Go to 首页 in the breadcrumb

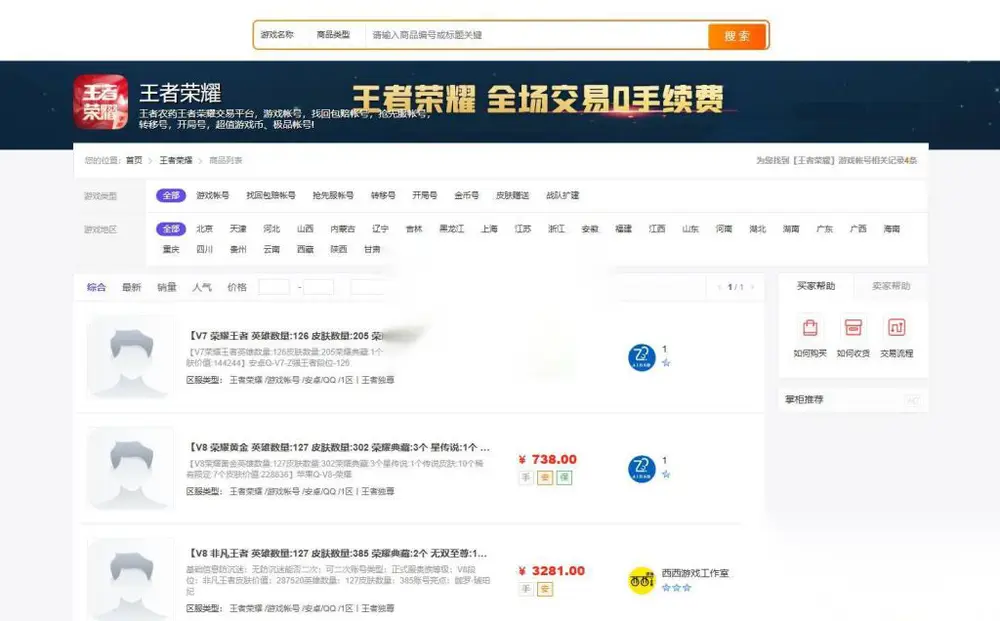(134, 160)
